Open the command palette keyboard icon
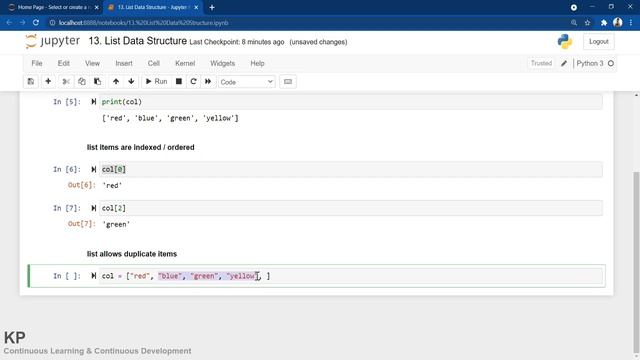 [288, 82]
